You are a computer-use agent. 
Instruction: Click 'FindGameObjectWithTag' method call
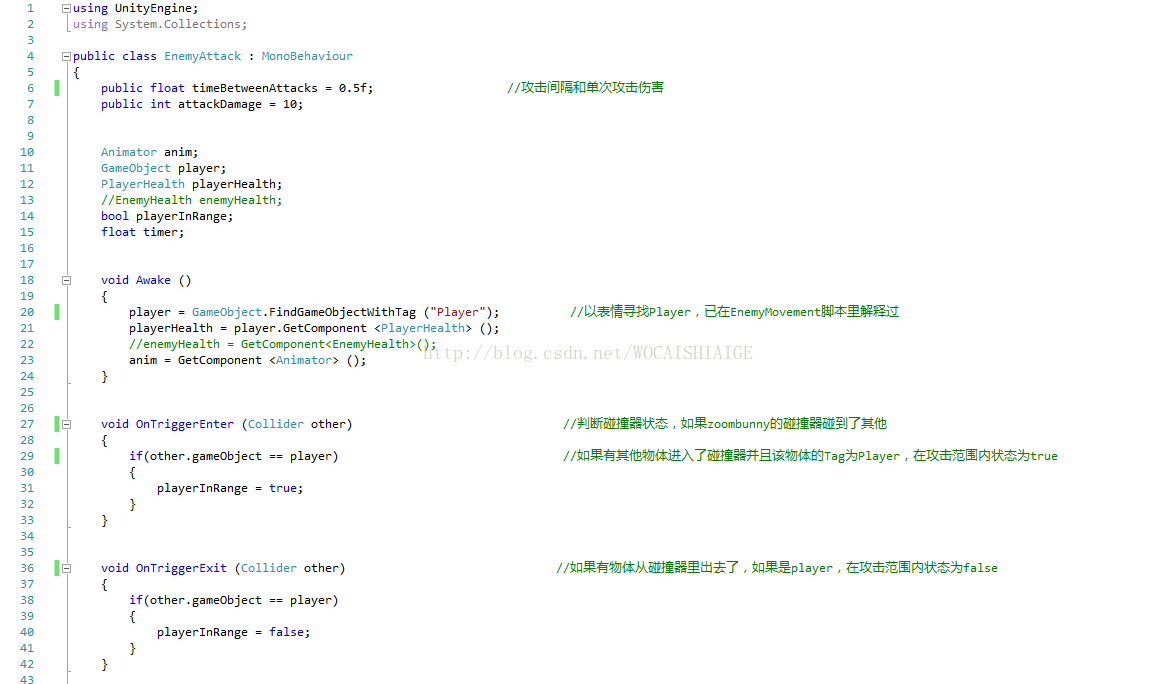342,312
